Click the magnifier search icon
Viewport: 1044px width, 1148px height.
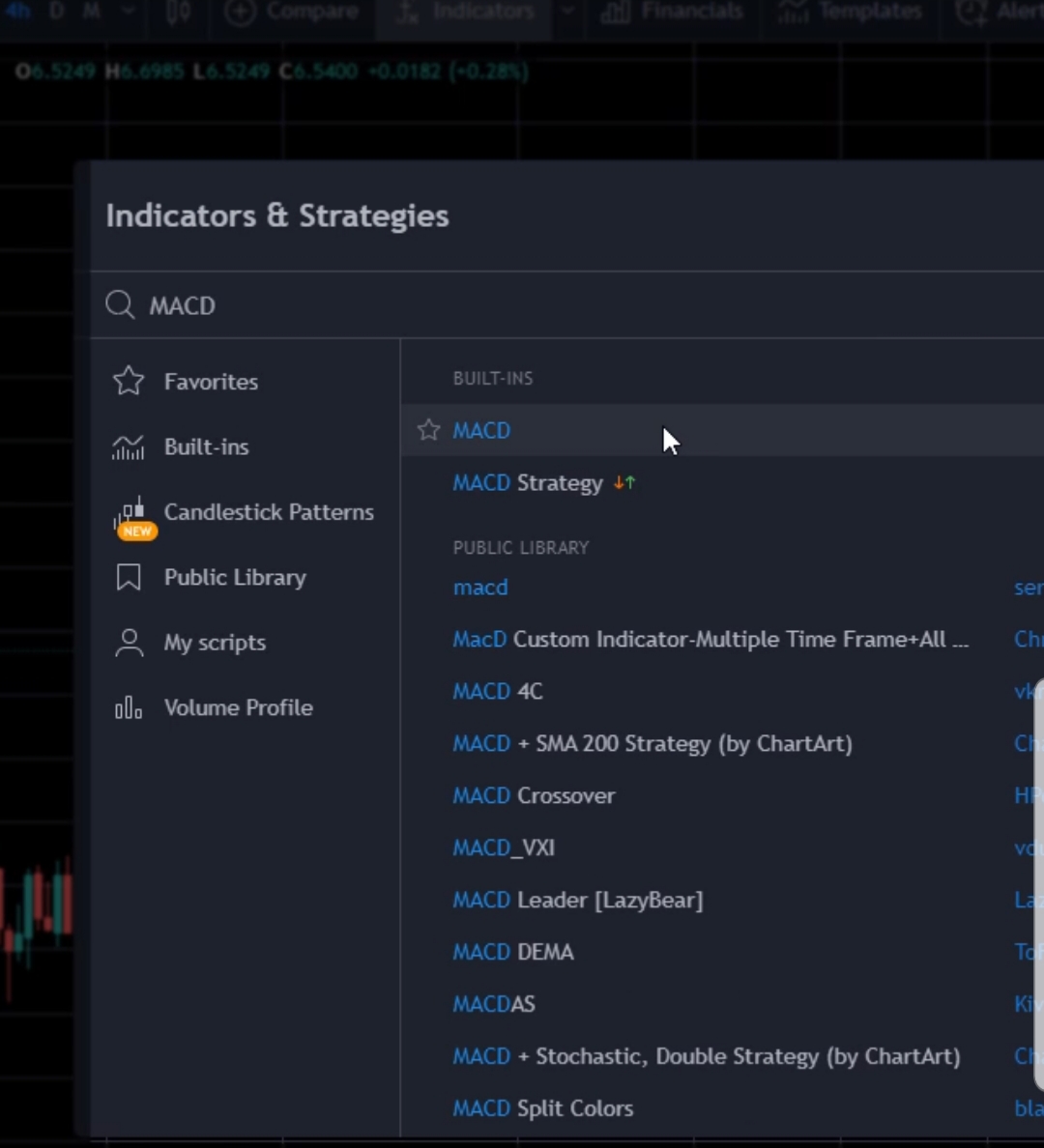coord(120,304)
